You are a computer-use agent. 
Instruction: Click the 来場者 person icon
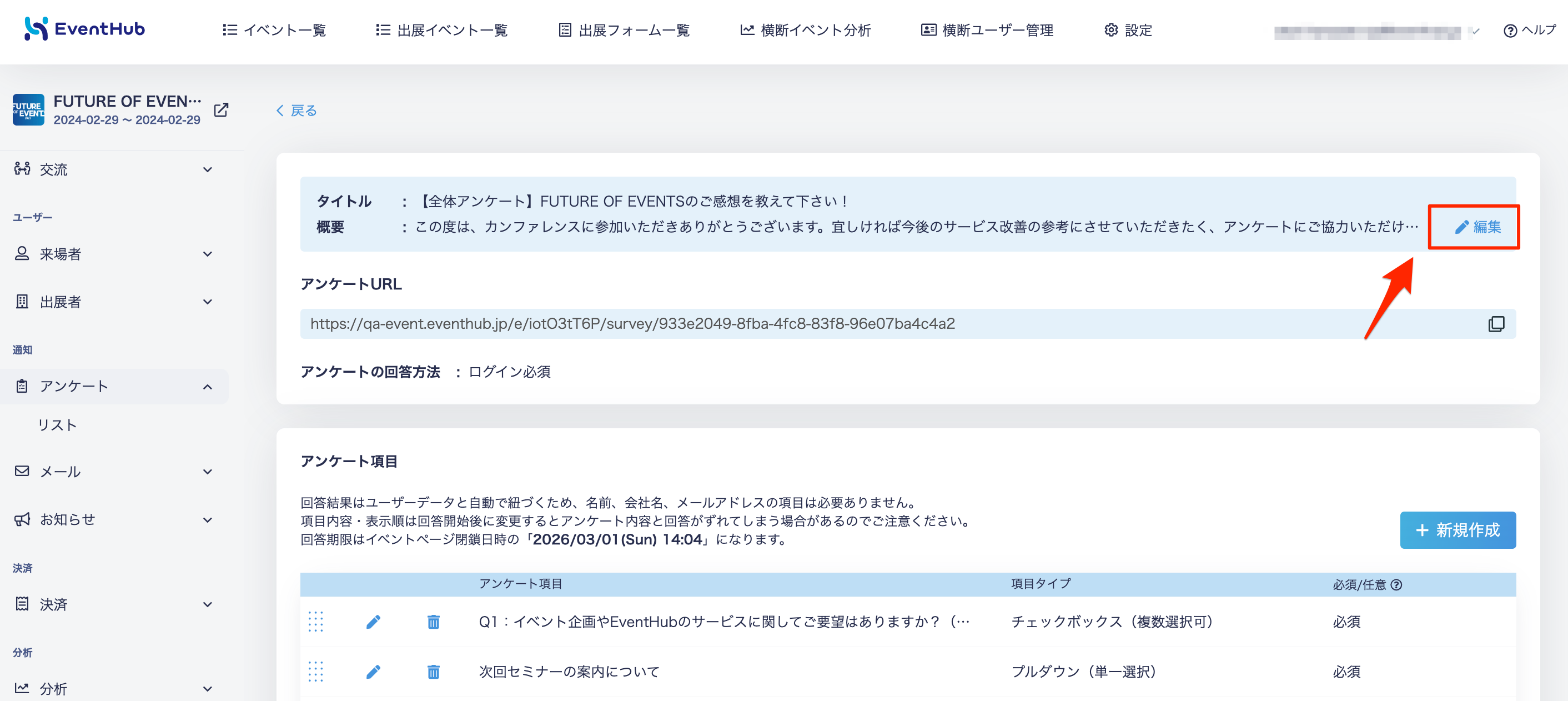[x=22, y=253]
